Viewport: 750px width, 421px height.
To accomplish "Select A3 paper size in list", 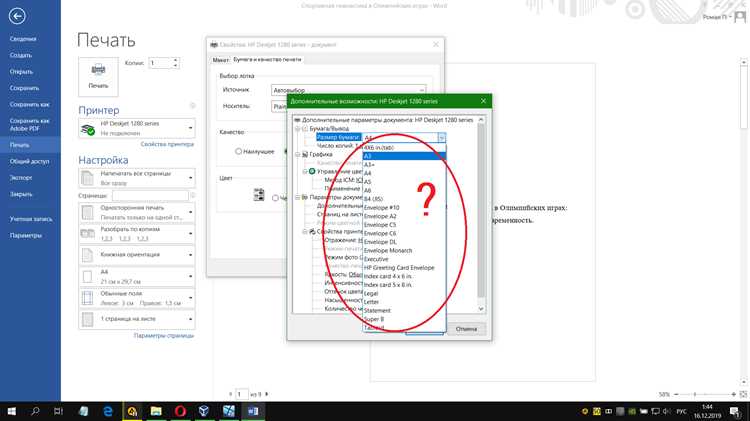I will pos(404,156).
